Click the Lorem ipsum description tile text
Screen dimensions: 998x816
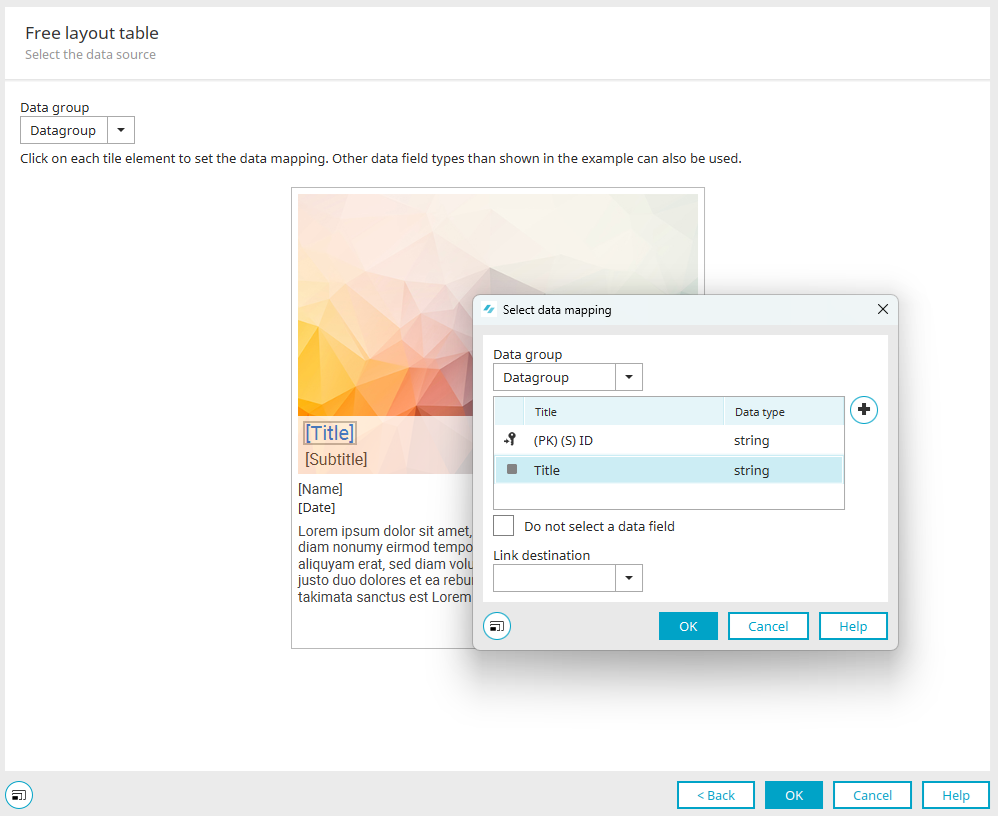(385, 564)
